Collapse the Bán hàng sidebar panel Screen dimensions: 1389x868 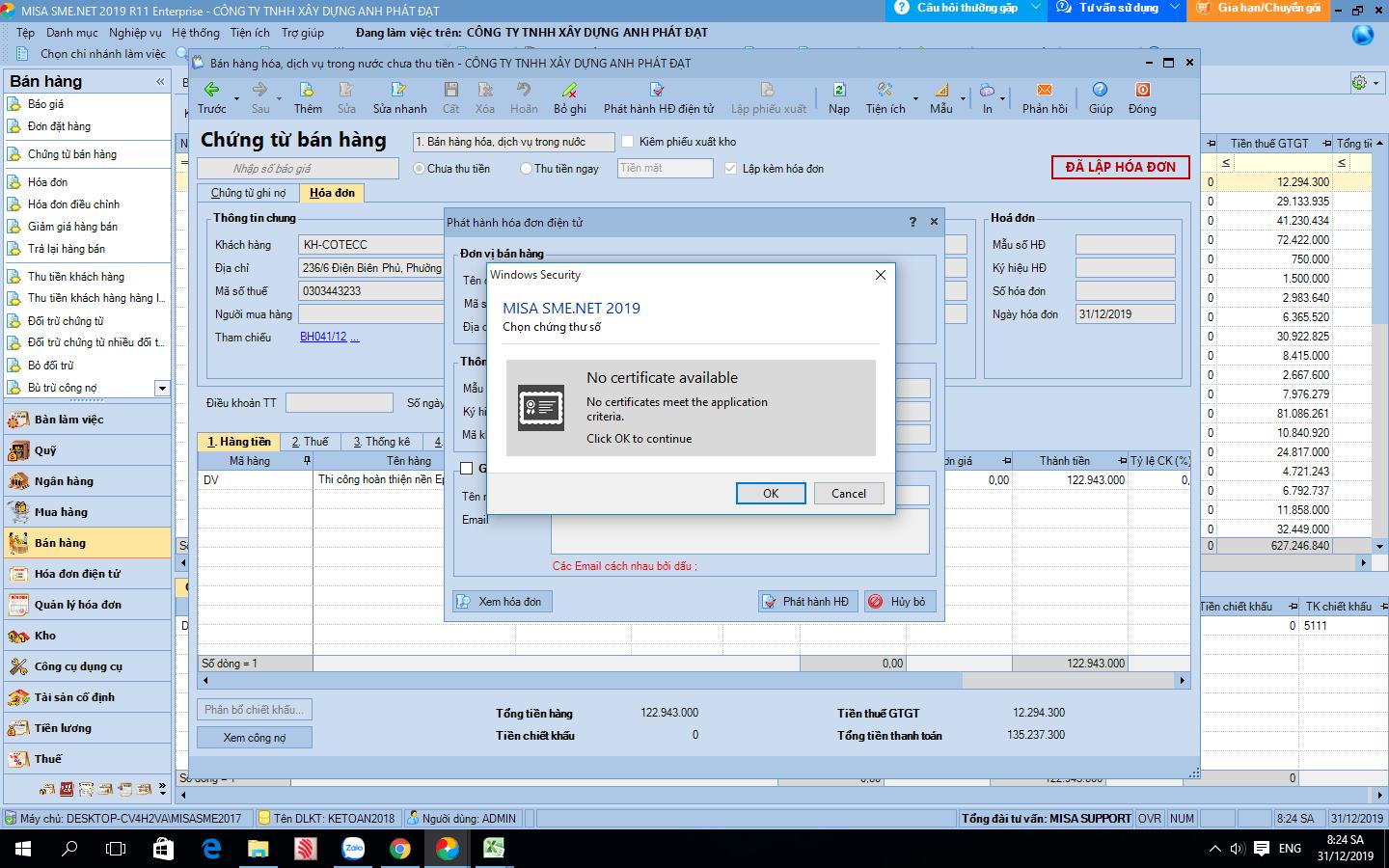(160, 82)
